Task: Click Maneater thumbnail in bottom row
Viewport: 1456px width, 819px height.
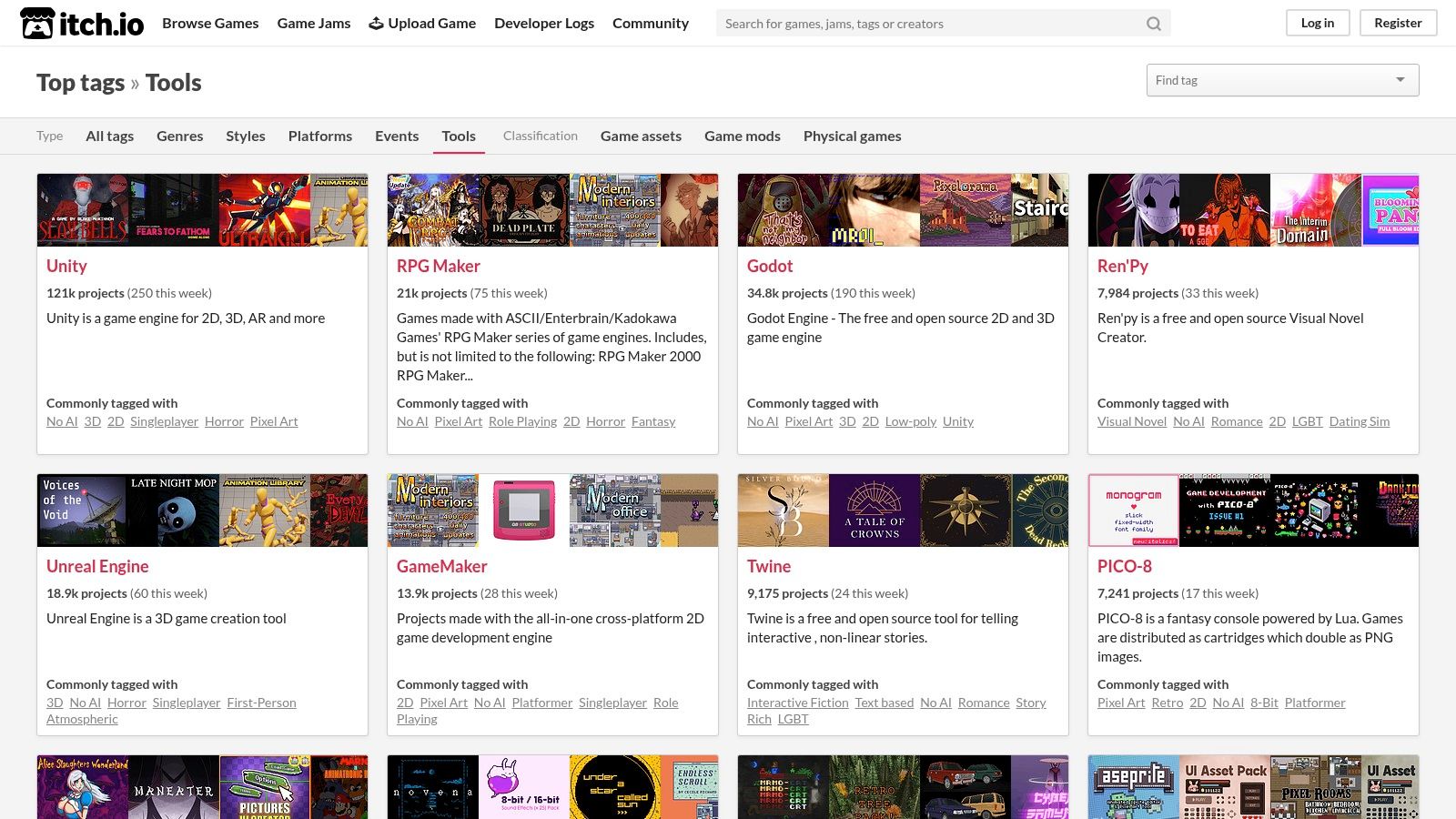Action: click(174, 787)
